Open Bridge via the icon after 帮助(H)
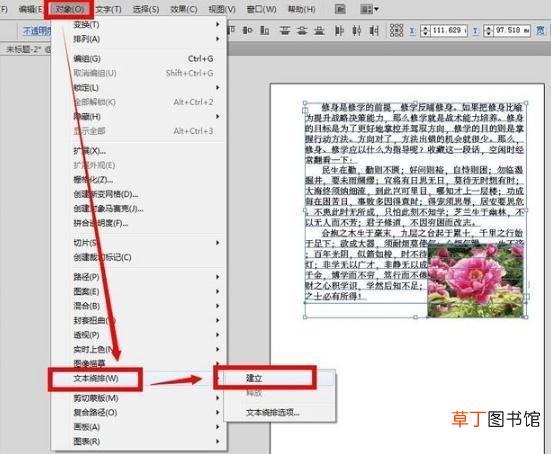The image size is (551, 454). click(x=340, y=9)
